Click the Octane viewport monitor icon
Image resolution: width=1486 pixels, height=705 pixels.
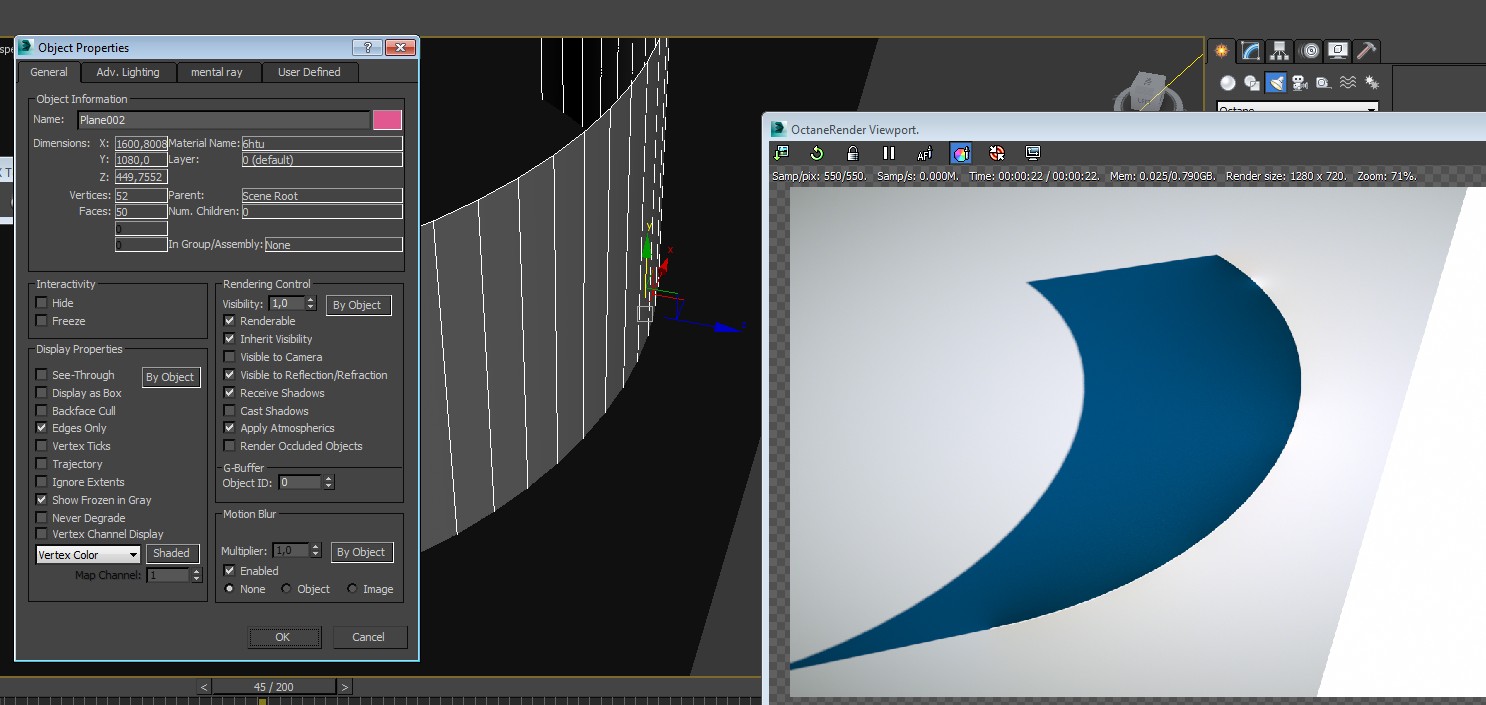[x=1033, y=153]
